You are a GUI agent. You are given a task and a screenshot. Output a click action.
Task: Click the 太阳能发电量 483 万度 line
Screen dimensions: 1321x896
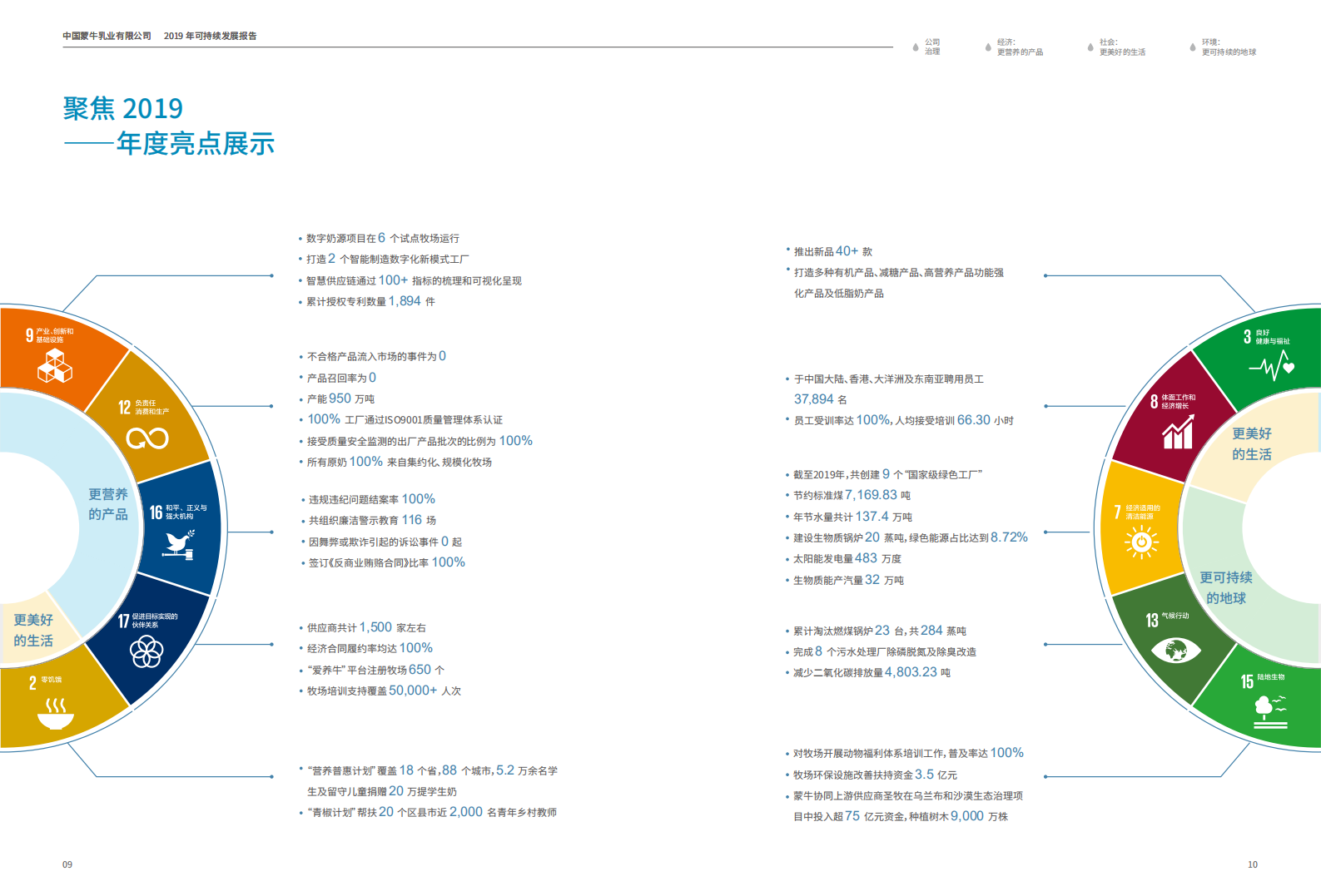847,558
